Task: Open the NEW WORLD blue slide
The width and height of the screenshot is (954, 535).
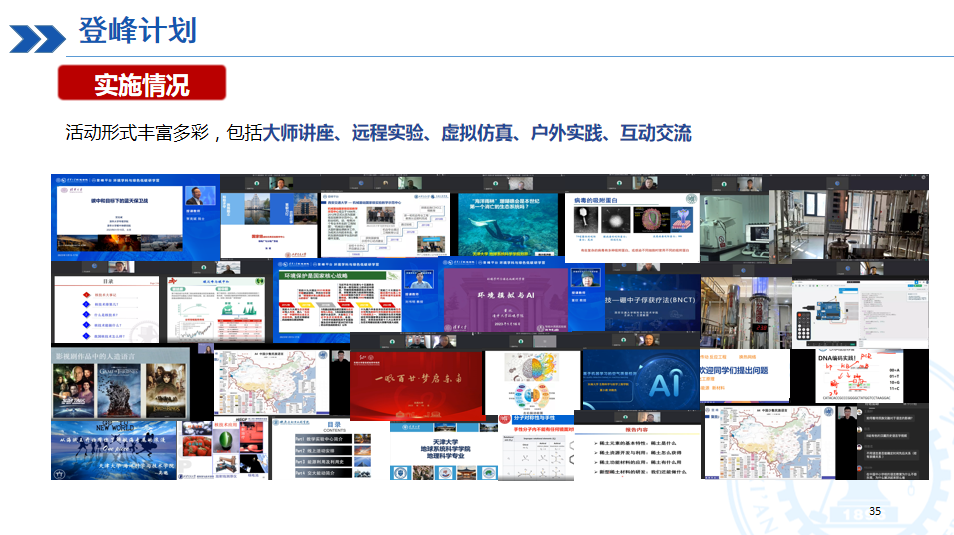Action: pos(114,450)
